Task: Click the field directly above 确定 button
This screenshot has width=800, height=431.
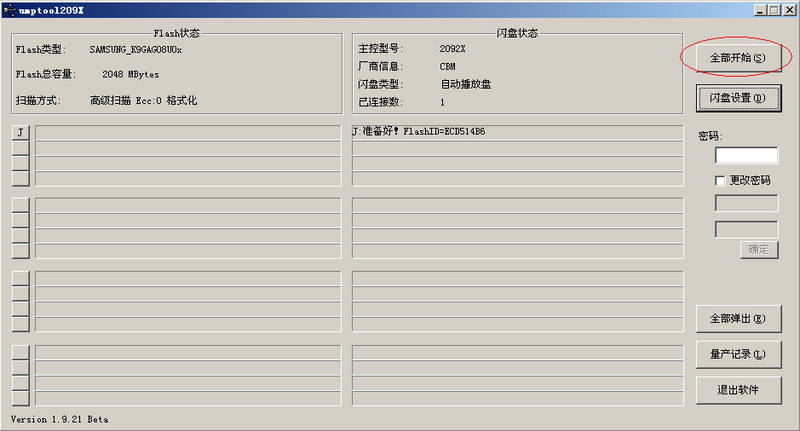Action: [746, 229]
